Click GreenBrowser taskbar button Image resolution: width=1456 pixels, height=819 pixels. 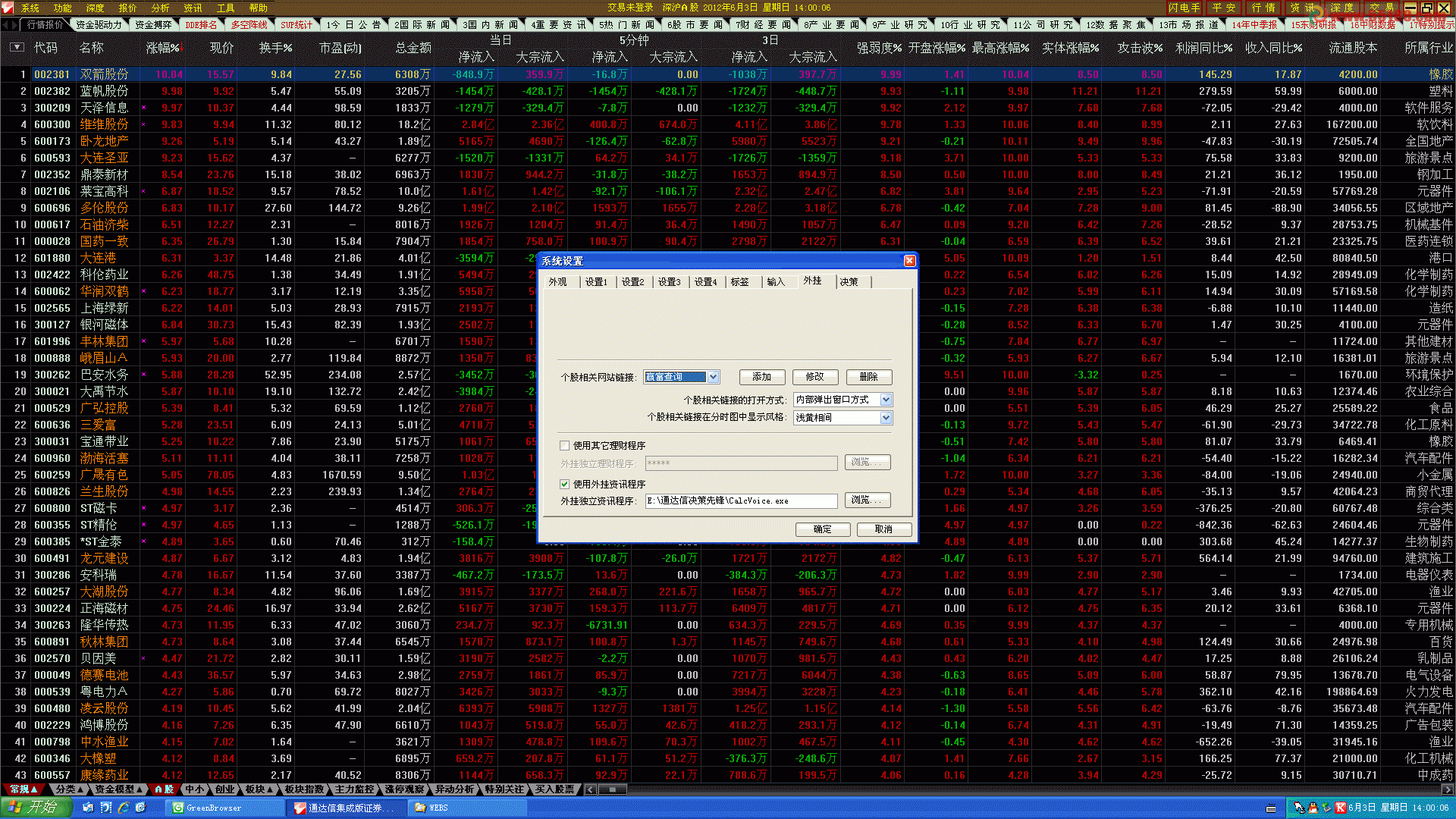point(224,808)
